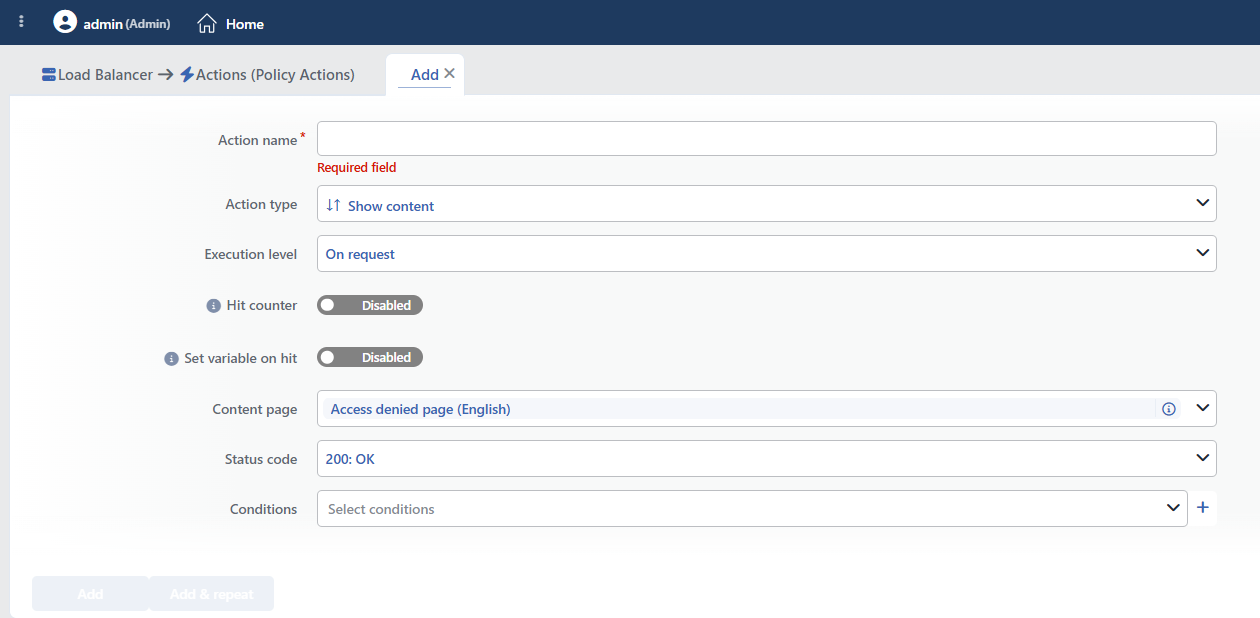Go to Load Balancer breadcrumb
The width and height of the screenshot is (1260, 618).
[97, 75]
